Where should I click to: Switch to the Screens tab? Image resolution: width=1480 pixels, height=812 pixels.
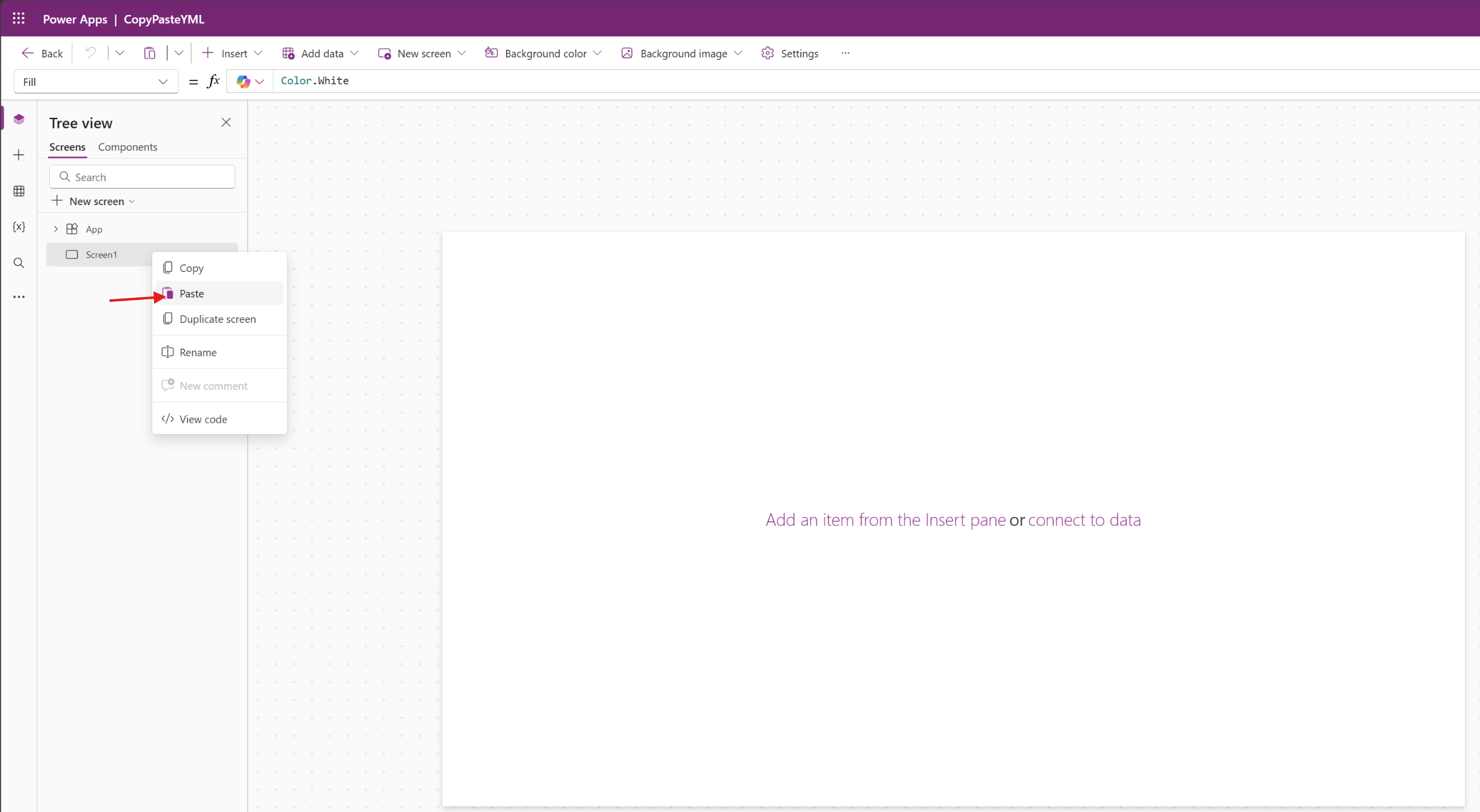tap(67, 147)
